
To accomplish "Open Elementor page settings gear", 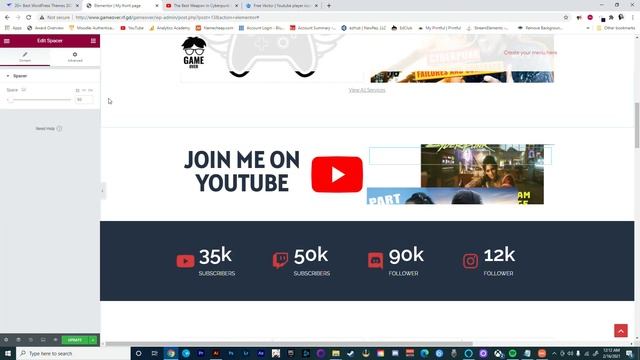I will tap(6, 340).
